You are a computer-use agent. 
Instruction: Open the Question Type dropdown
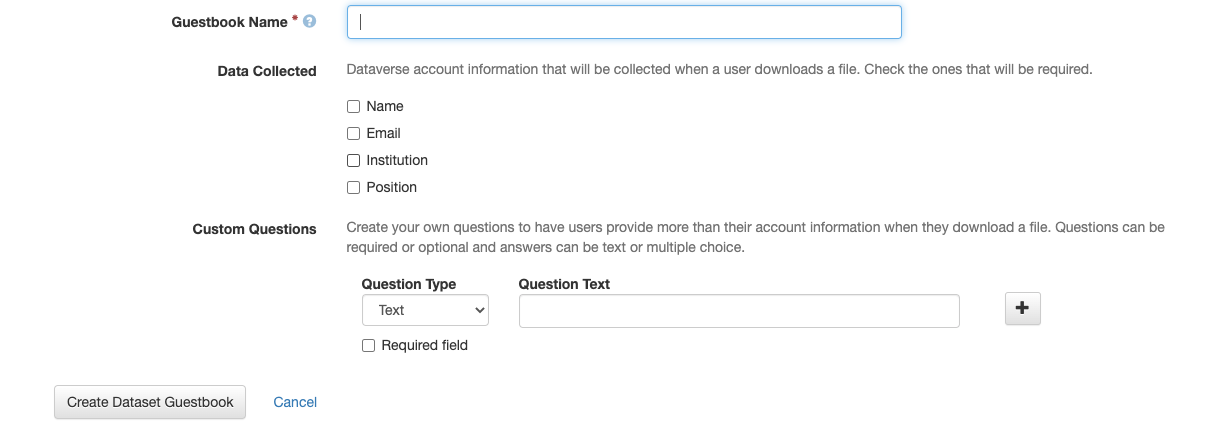pos(425,311)
